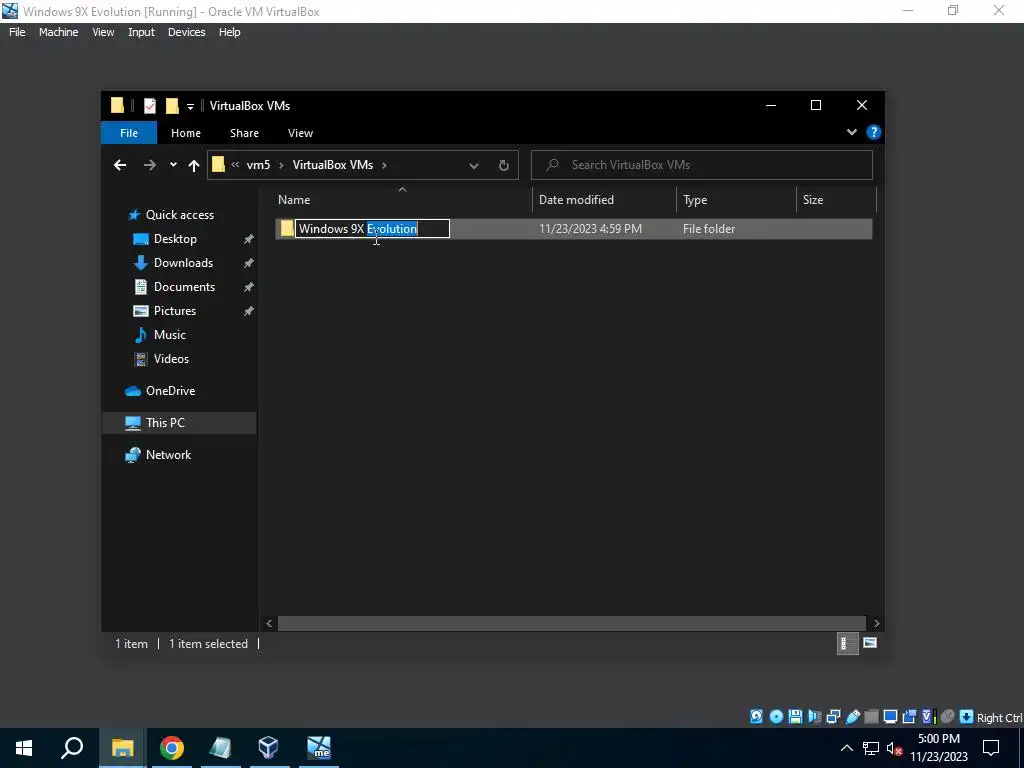Click the Properties checkmark icon in Explorer quick toolbar
Viewport: 1024px width, 768px height.
[x=150, y=106]
